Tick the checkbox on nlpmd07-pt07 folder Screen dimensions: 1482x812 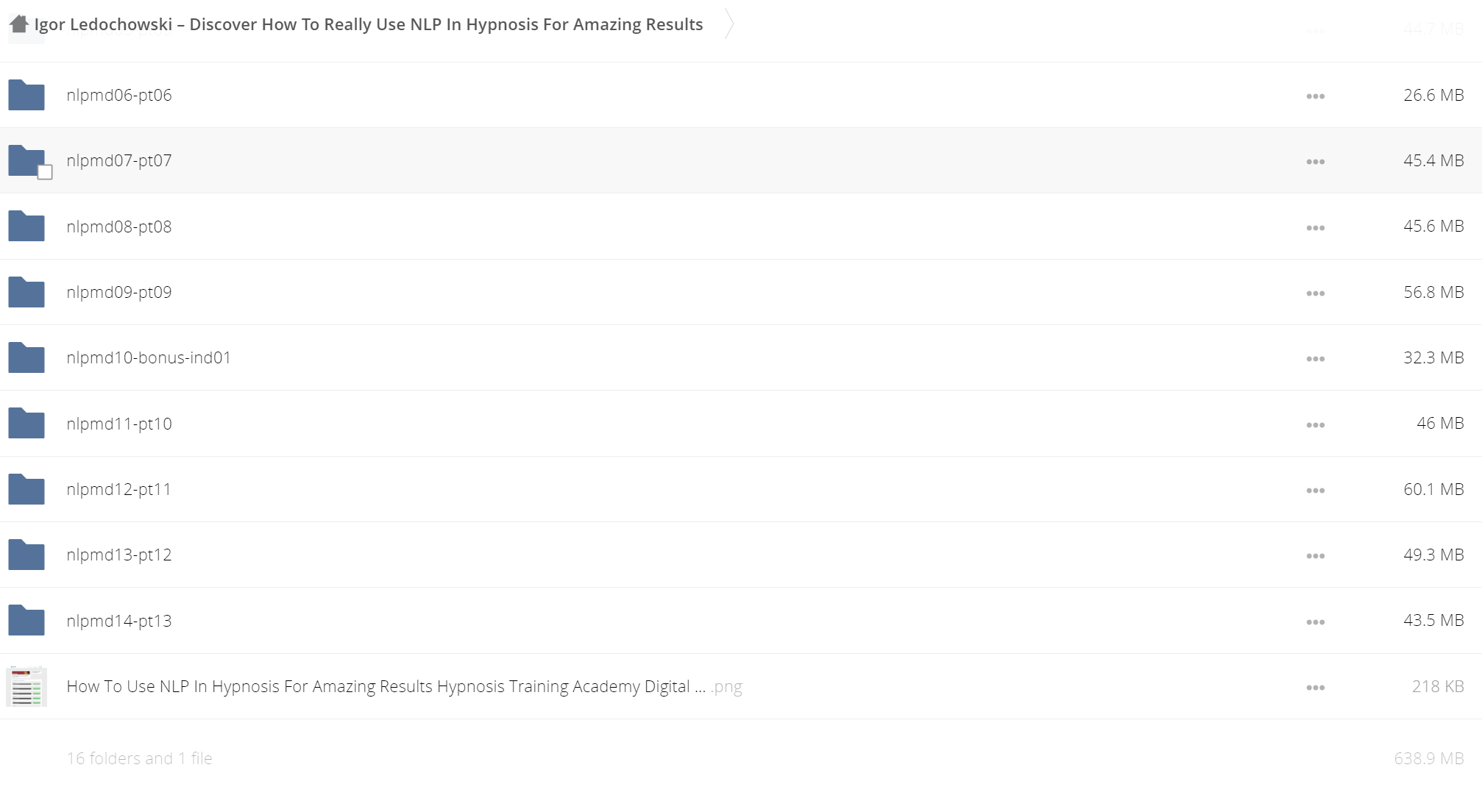(x=45, y=173)
